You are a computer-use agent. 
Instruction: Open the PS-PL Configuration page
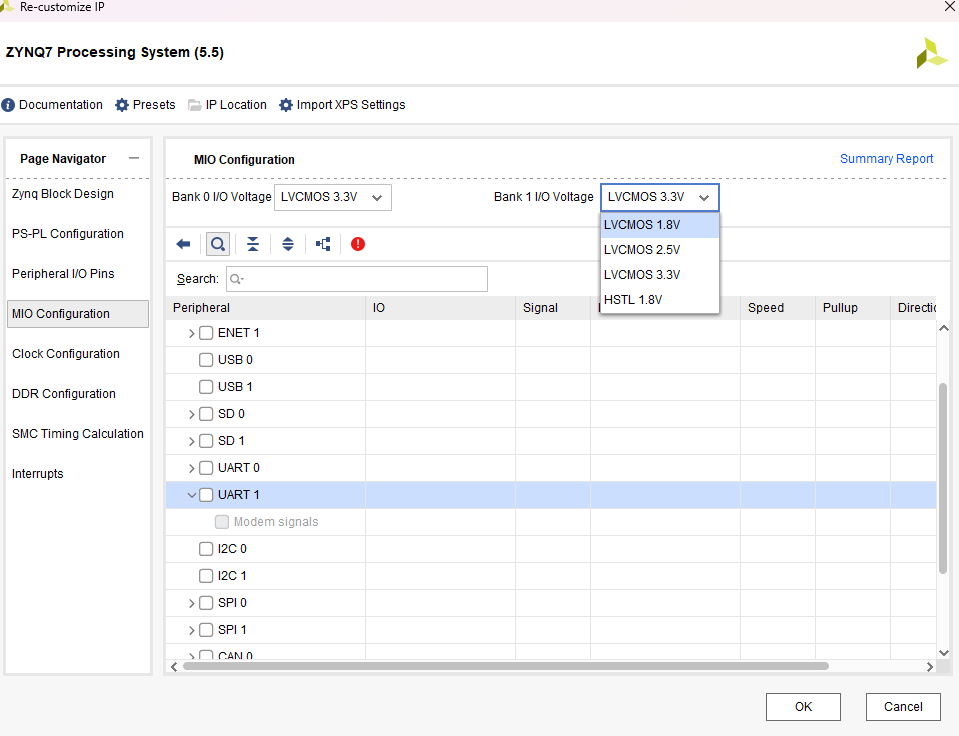tap(68, 234)
